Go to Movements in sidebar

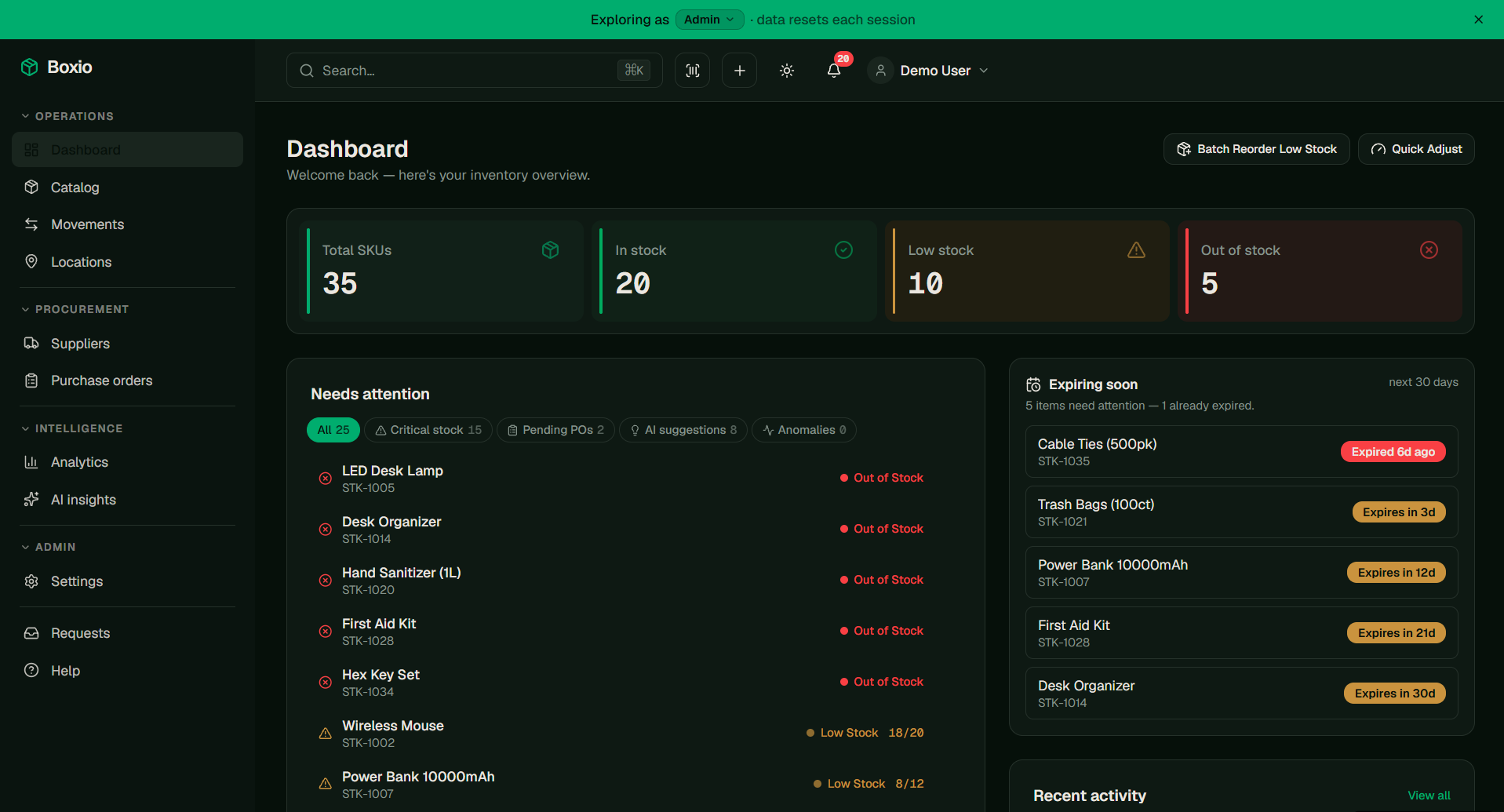coord(127,224)
